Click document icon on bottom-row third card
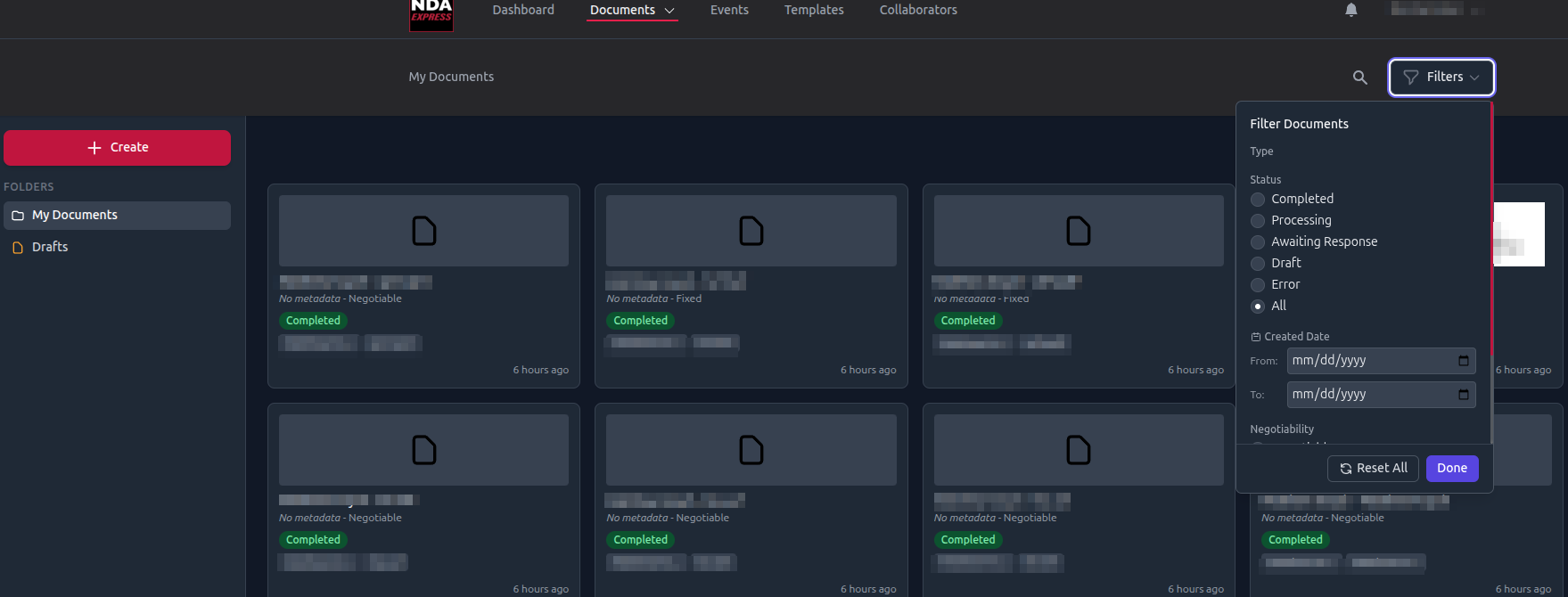The width and height of the screenshot is (1568, 597). [1079, 450]
